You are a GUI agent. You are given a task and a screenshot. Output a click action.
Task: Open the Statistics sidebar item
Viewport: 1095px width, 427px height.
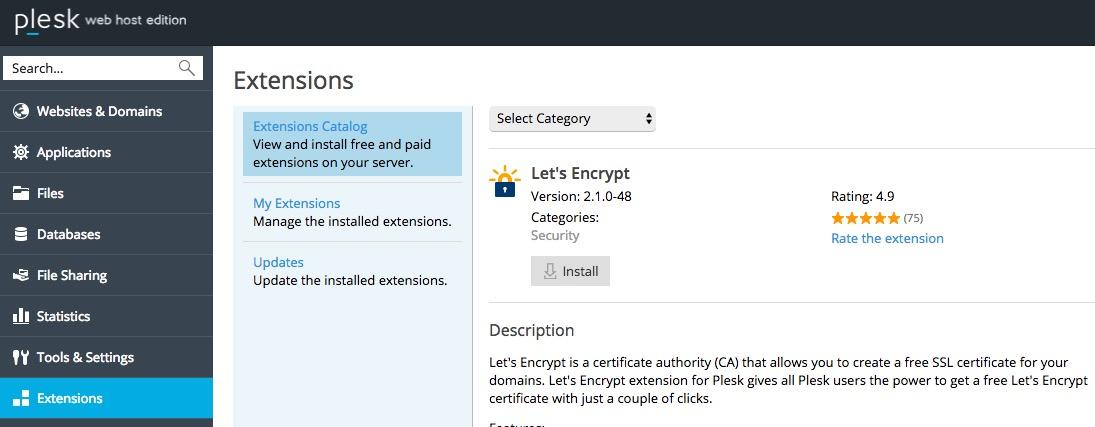106,316
